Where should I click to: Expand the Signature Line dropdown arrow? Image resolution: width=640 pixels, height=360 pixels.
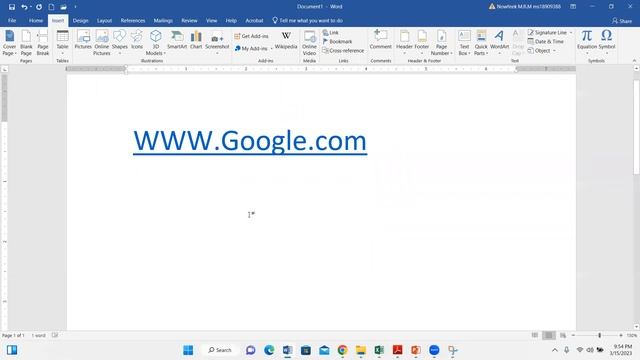click(571, 33)
